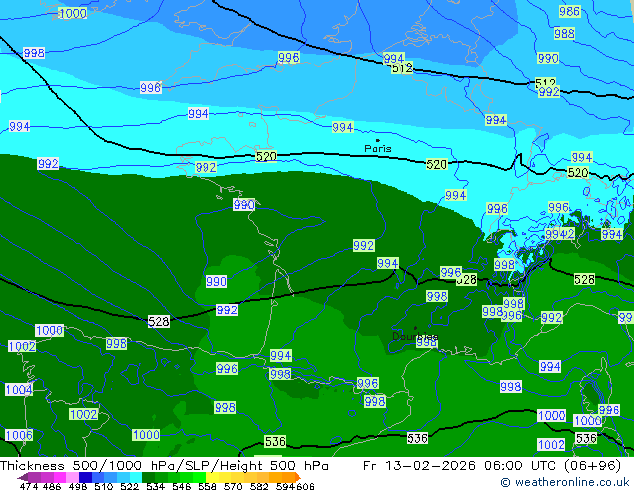Viewport: 634px width, 490px height.
Task: Select the 988 isobar label
Action: (564, 34)
